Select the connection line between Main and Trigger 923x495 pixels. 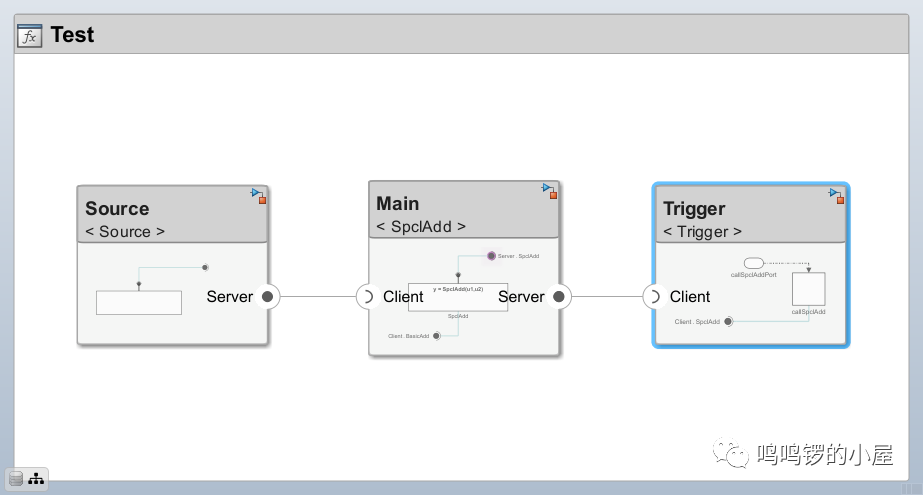tap(607, 297)
